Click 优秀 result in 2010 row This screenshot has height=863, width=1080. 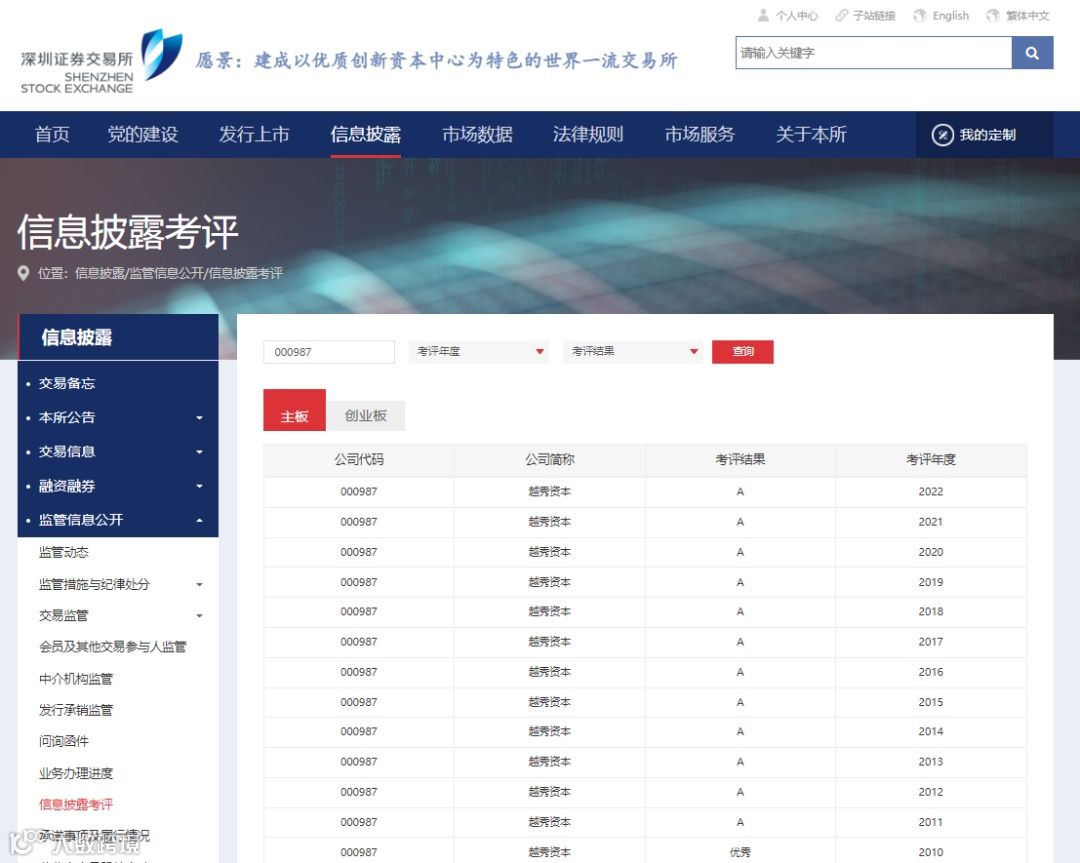pyautogui.click(x=740, y=852)
